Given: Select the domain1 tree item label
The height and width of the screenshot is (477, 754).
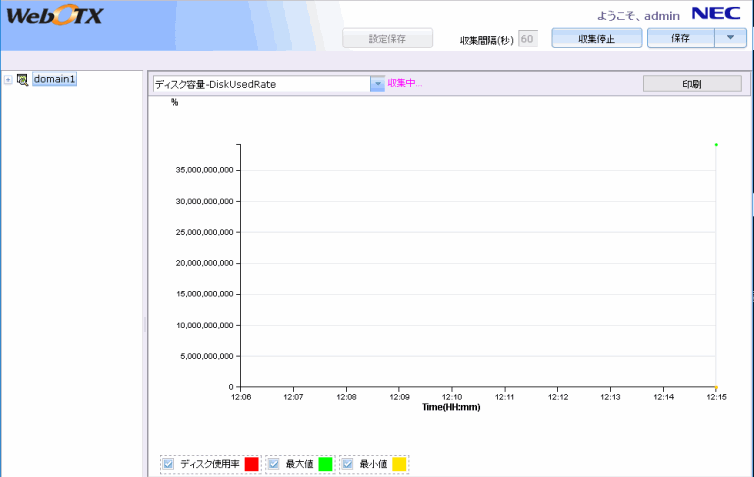Looking at the screenshot, I should pos(54,79).
